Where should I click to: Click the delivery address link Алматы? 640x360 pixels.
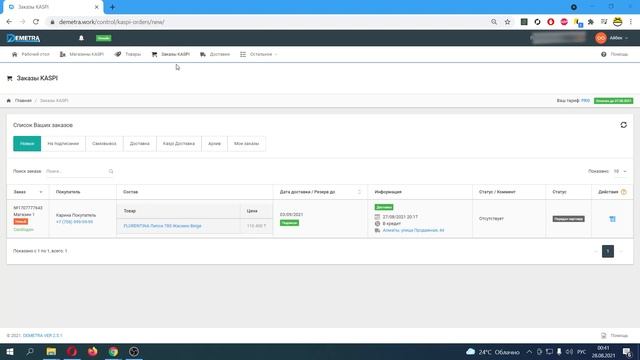click(413, 230)
